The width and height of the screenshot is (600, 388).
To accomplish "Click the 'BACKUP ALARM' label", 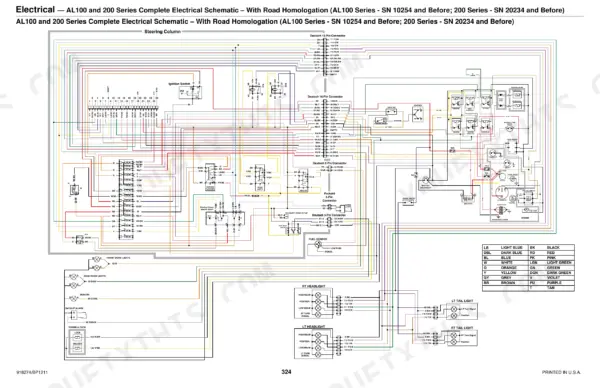I will point(74,308).
